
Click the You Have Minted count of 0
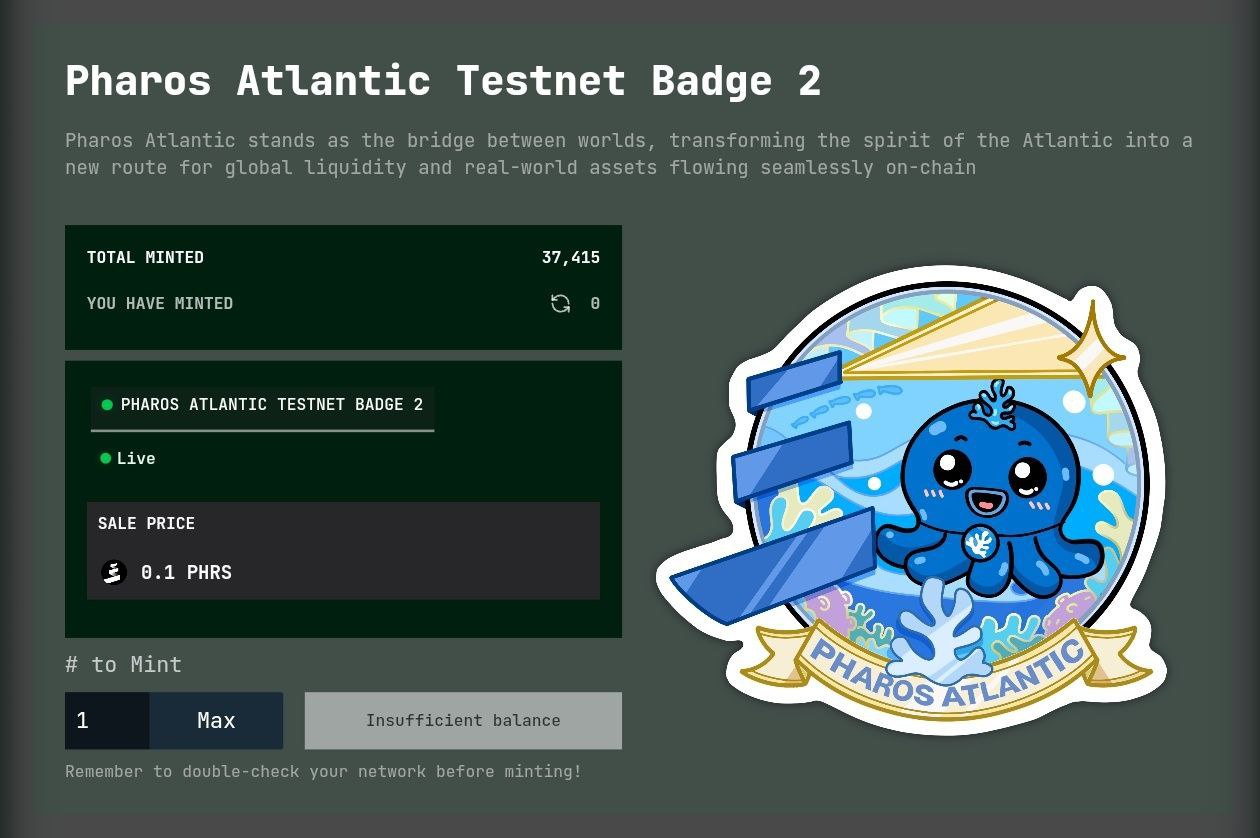point(595,304)
